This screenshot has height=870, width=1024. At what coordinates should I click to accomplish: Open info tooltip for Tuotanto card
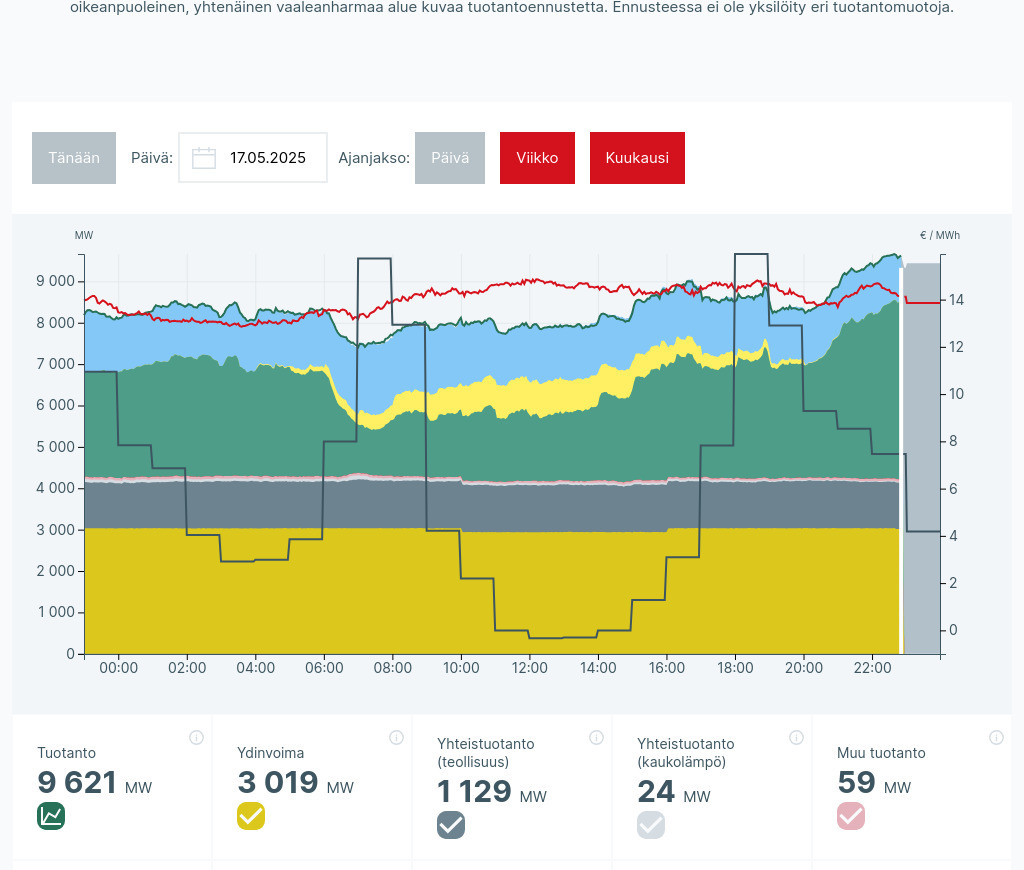click(196, 738)
